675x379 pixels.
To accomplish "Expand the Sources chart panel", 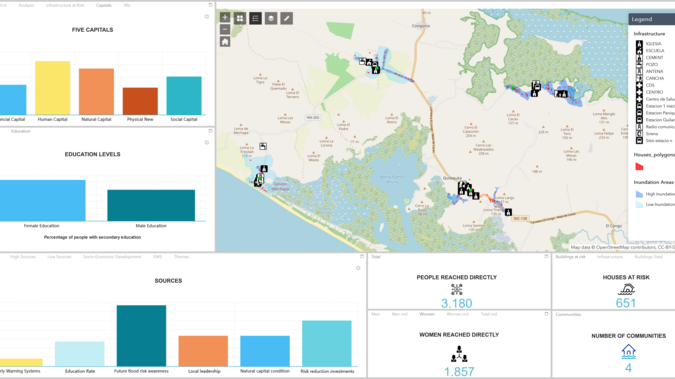I will (362, 256).
